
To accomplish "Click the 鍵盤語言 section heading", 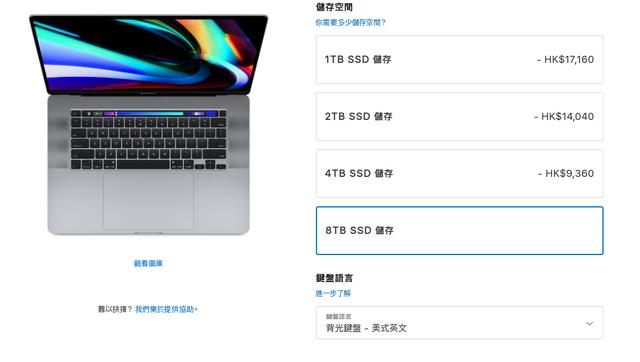I will click(x=334, y=278).
